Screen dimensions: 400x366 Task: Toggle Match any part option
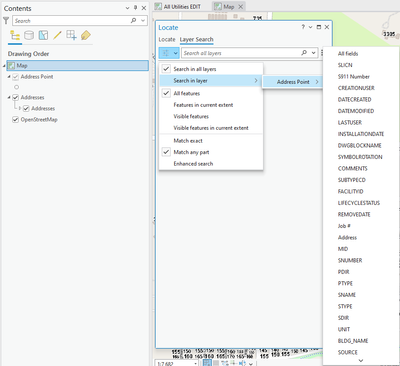coord(211,152)
